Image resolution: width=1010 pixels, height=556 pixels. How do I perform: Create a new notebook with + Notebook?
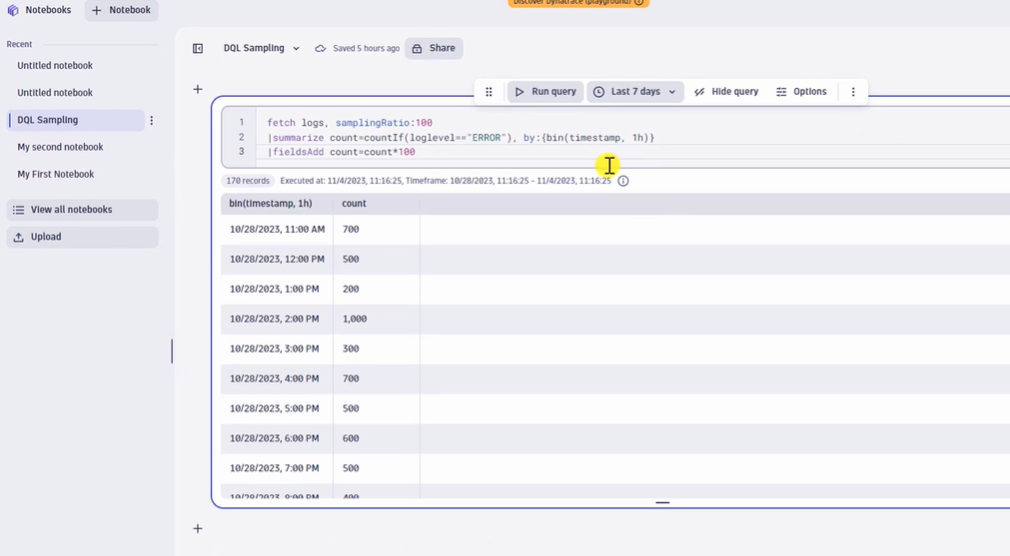coord(121,10)
